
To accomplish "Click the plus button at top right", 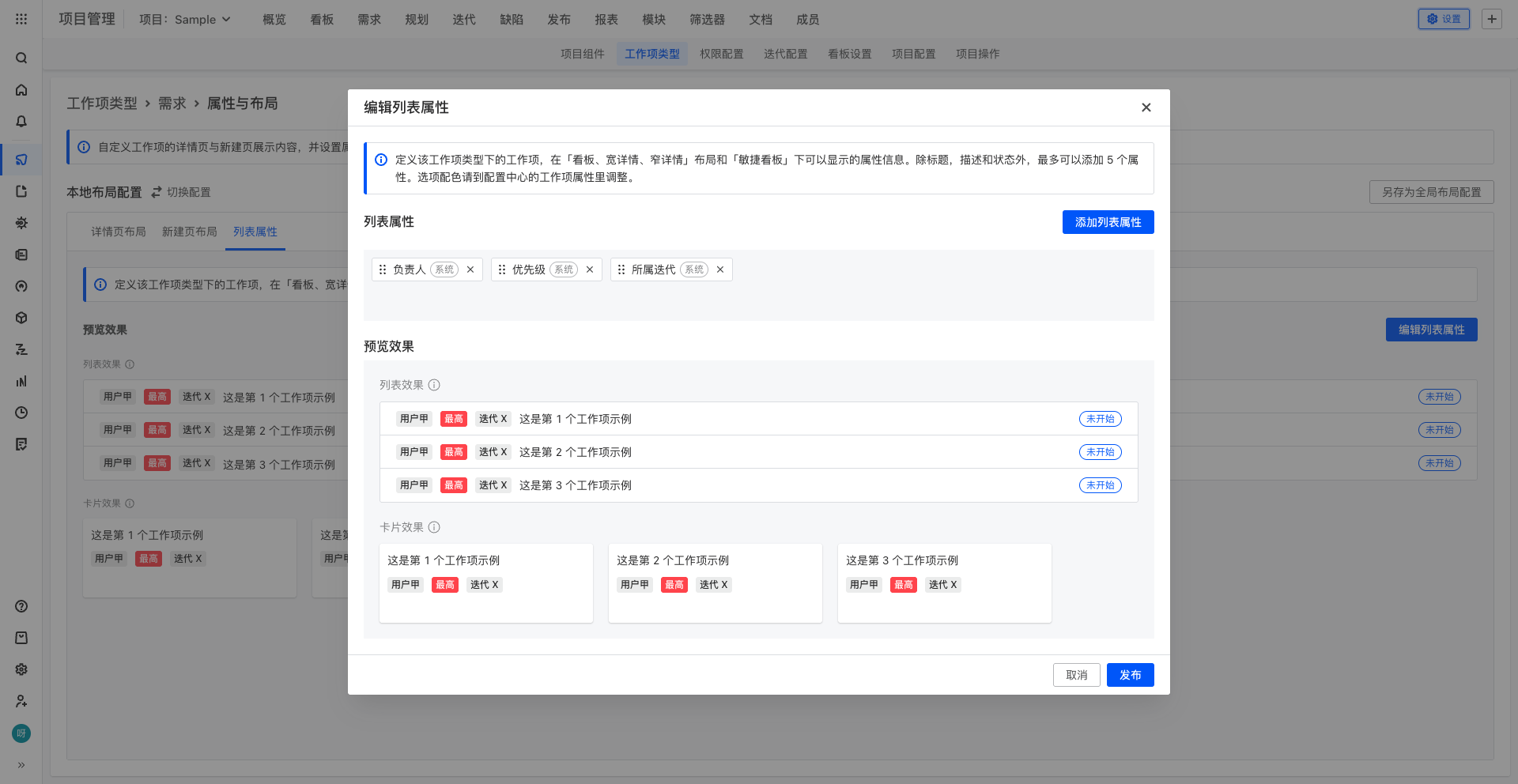I will pos(1492,19).
